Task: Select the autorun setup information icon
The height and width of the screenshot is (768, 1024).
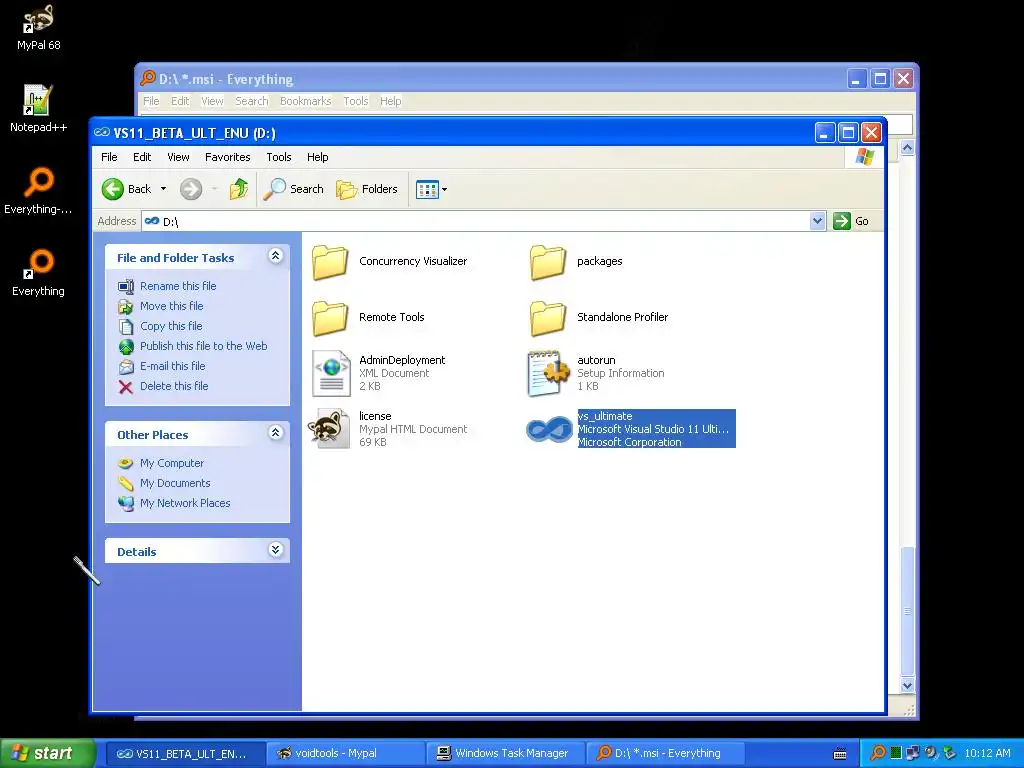Action: pos(549,374)
